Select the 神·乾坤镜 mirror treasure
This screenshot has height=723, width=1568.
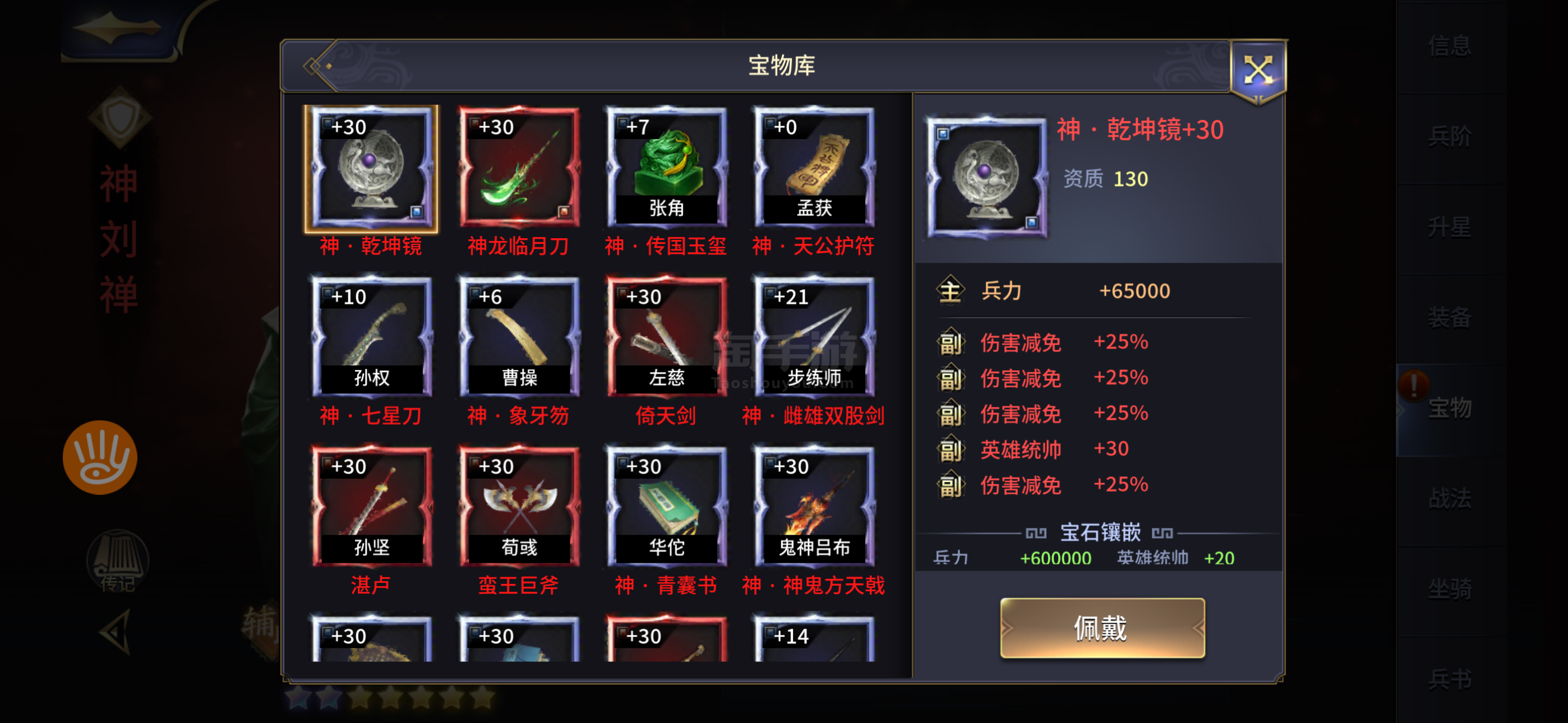[371, 169]
